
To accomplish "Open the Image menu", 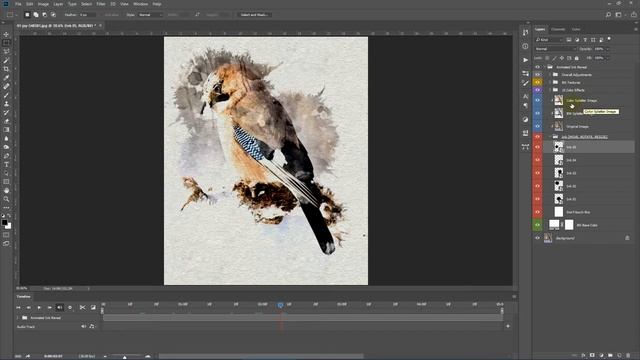I will (x=43, y=4).
